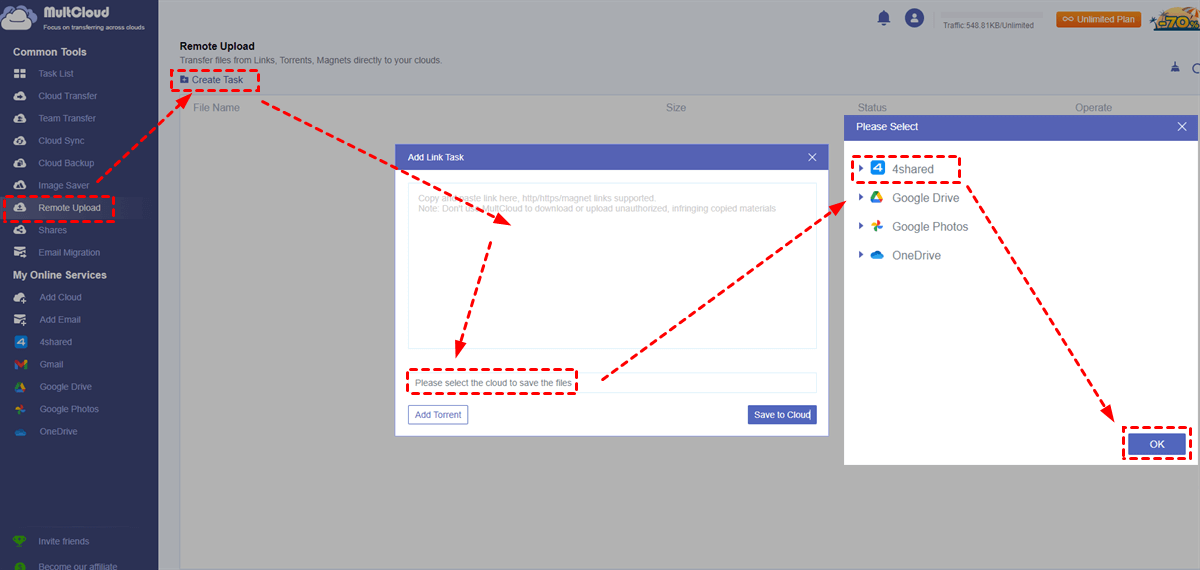The image size is (1200, 570).
Task: Click the Size column header
Action: click(676, 108)
